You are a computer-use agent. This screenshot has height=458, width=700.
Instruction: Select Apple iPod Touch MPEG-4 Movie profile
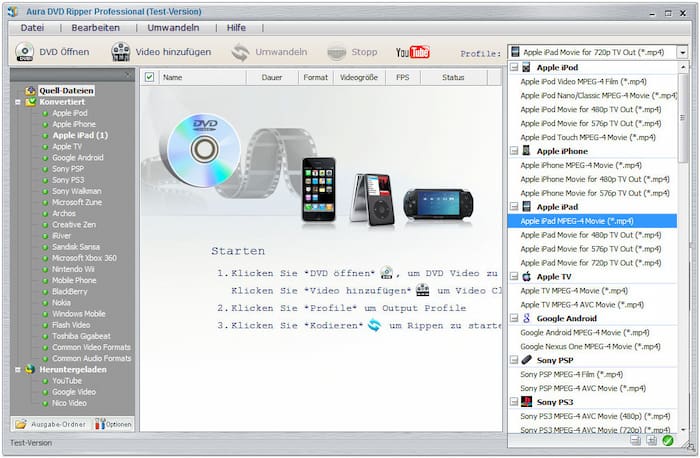(588, 137)
